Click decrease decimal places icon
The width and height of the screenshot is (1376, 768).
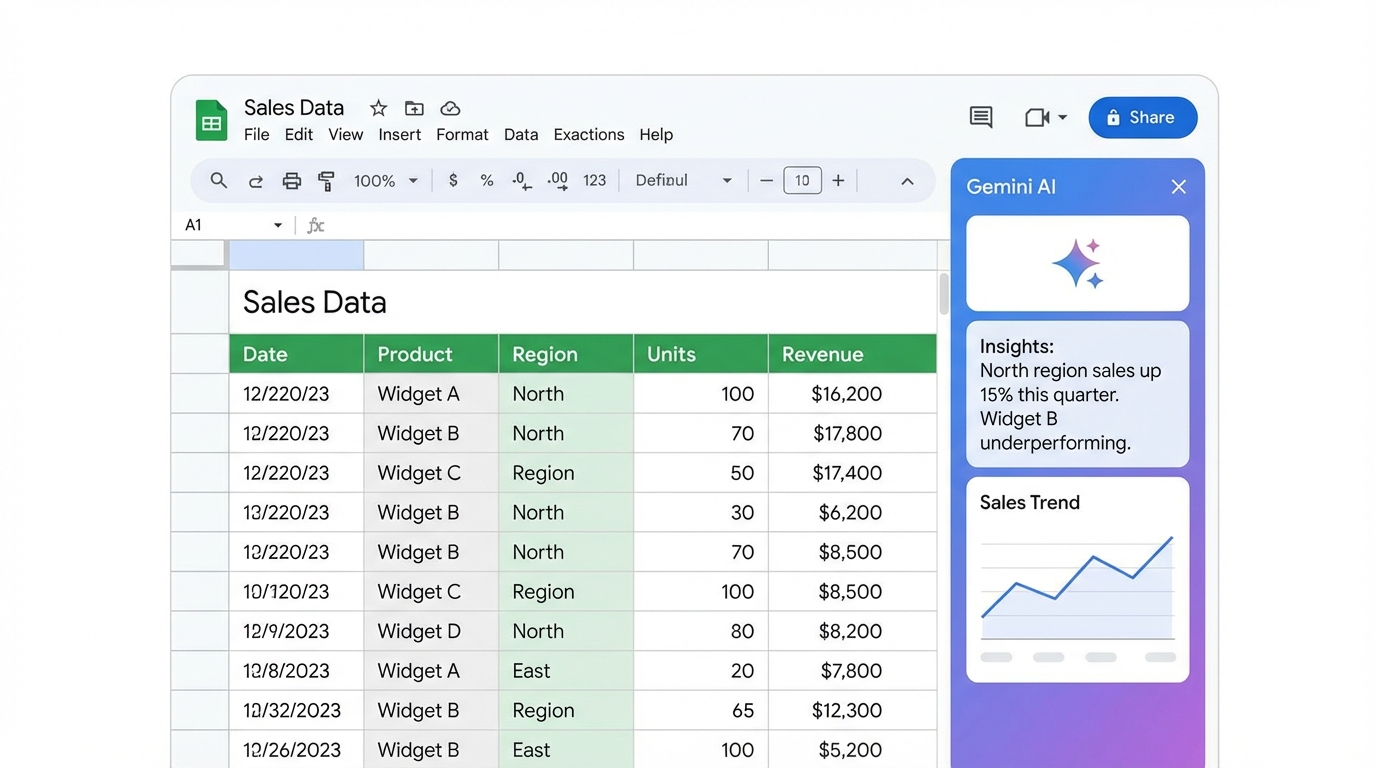point(522,181)
